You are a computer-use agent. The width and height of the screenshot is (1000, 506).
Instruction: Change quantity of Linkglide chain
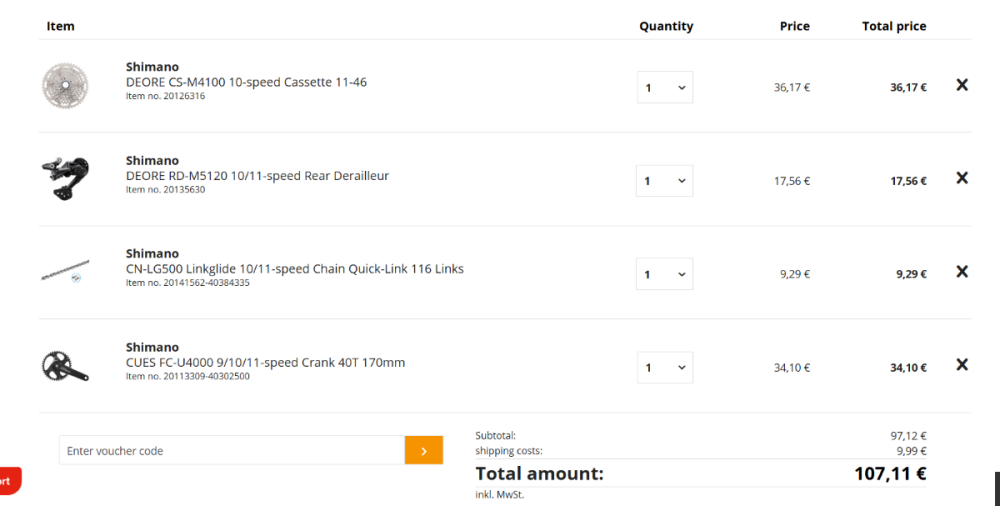tap(665, 274)
